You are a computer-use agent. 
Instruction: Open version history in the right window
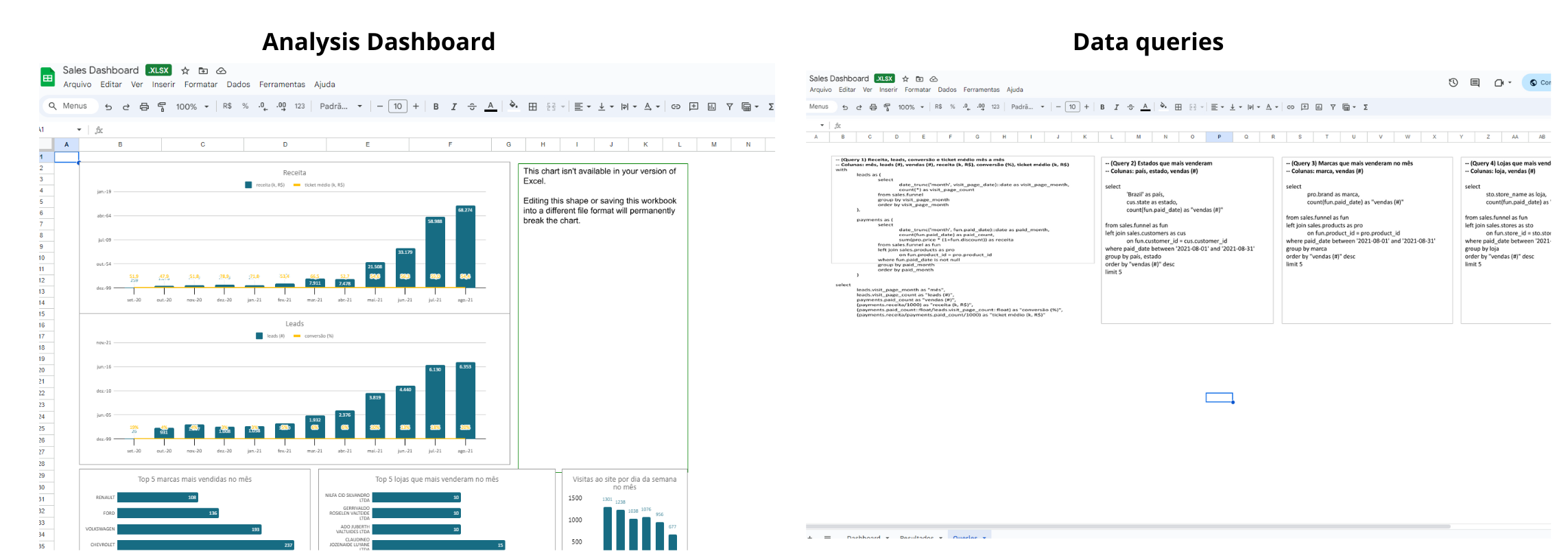click(1453, 82)
